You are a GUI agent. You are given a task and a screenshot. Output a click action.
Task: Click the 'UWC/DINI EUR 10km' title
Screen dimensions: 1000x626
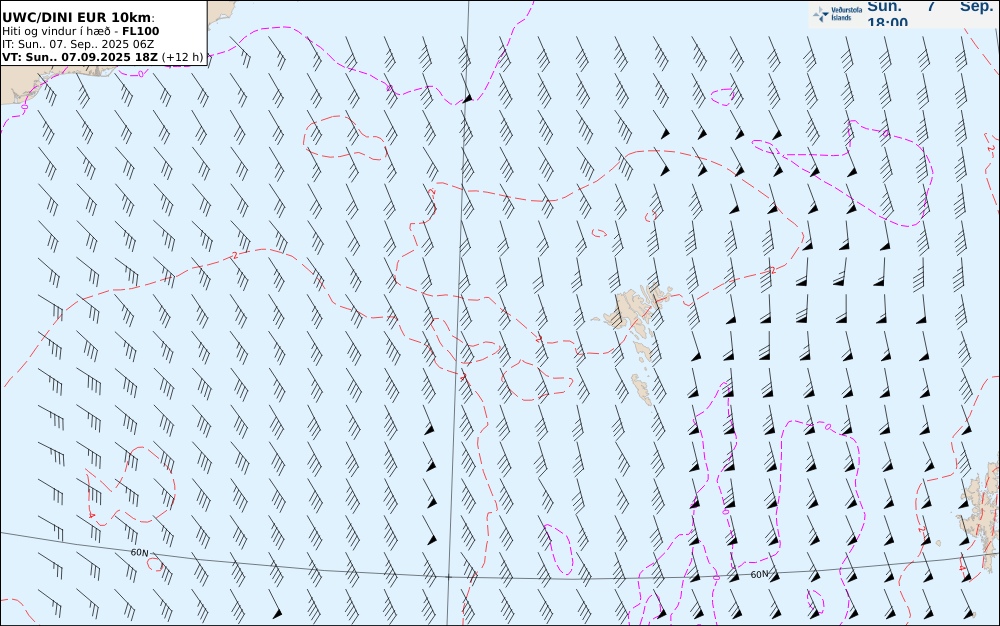pos(78,17)
